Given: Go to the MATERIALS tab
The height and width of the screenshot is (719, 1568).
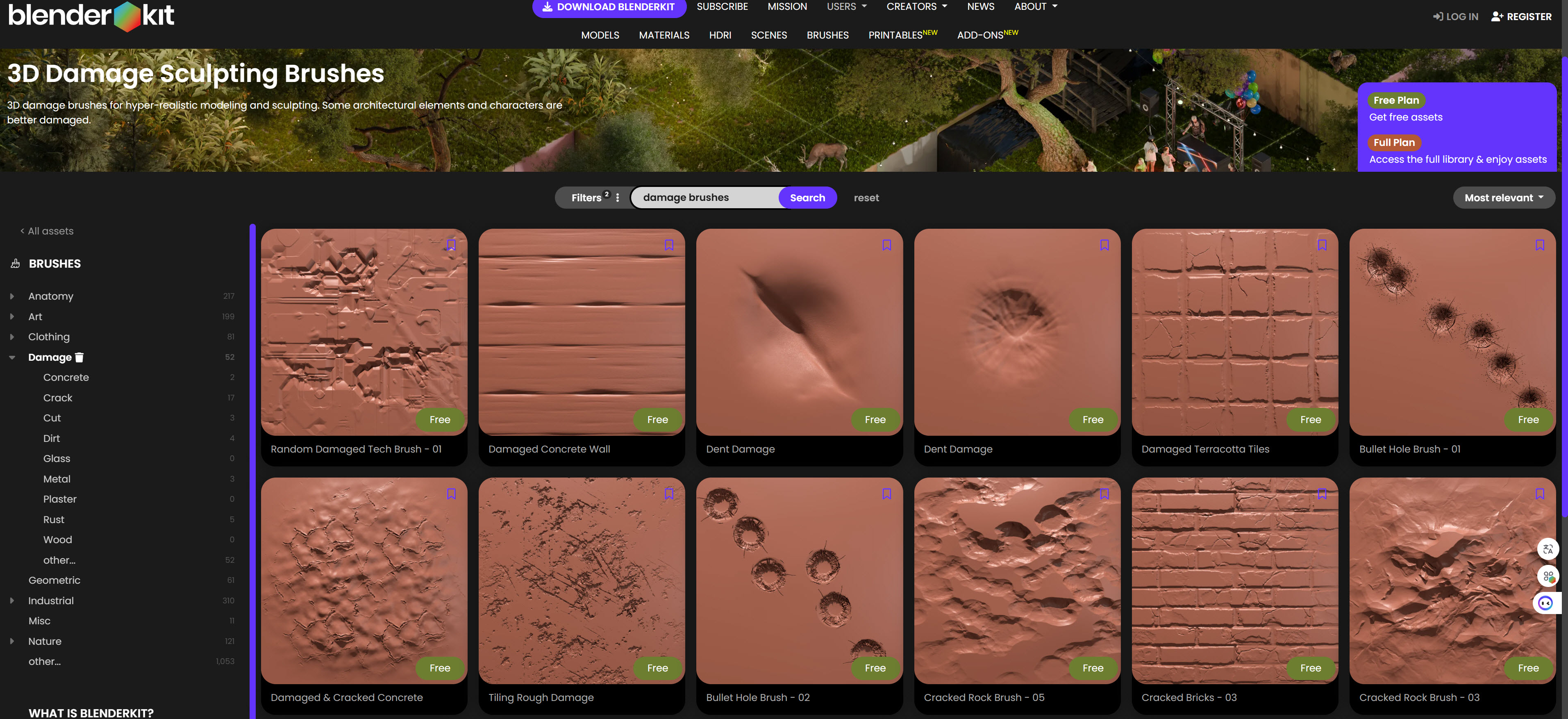Looking at the screenshot, I should tap(664, 35).
